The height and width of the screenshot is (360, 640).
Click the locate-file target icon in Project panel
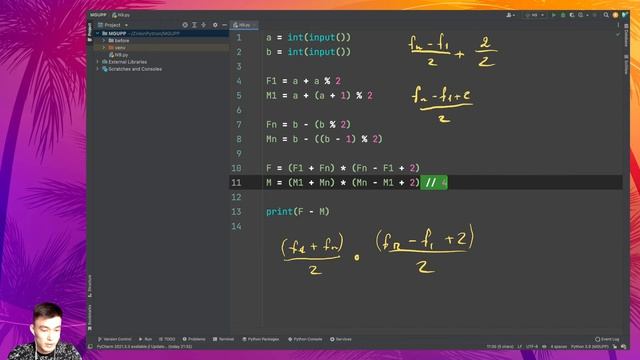(185, 25)
